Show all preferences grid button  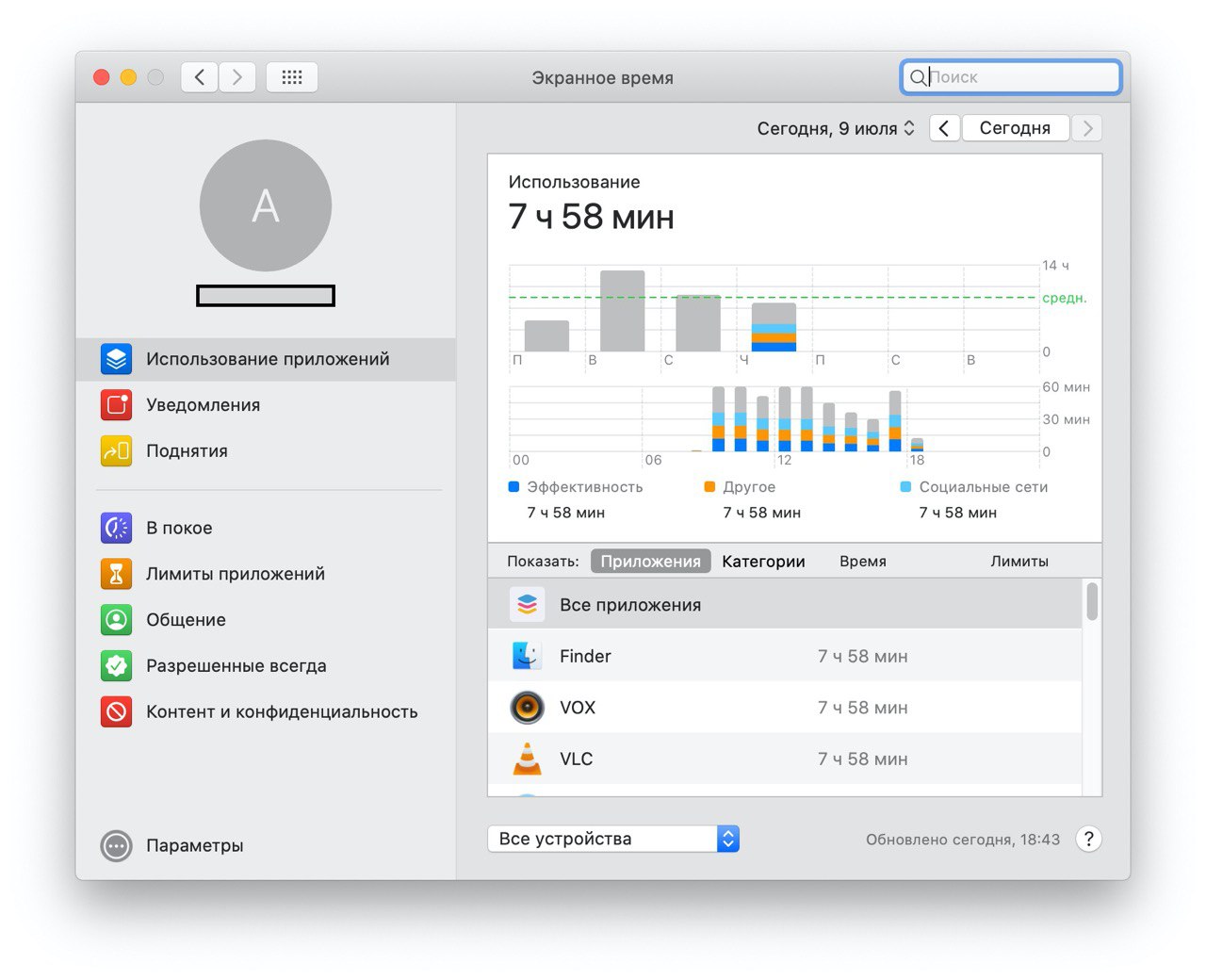292,77
